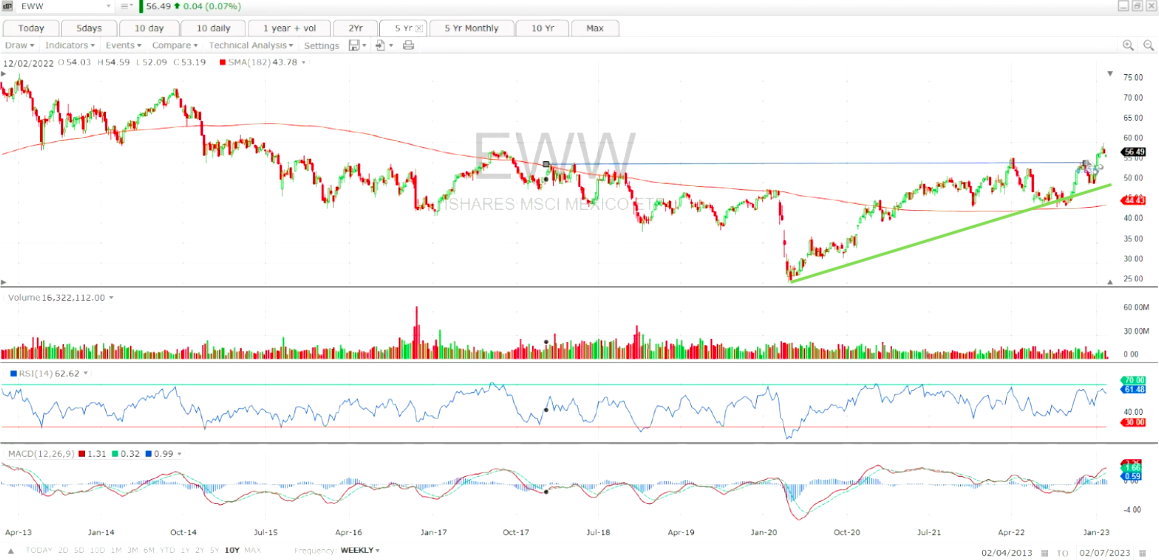Switch to the 5days tab
The width and height of the screenshot is (1159, 560).
[x=88, y=28]
